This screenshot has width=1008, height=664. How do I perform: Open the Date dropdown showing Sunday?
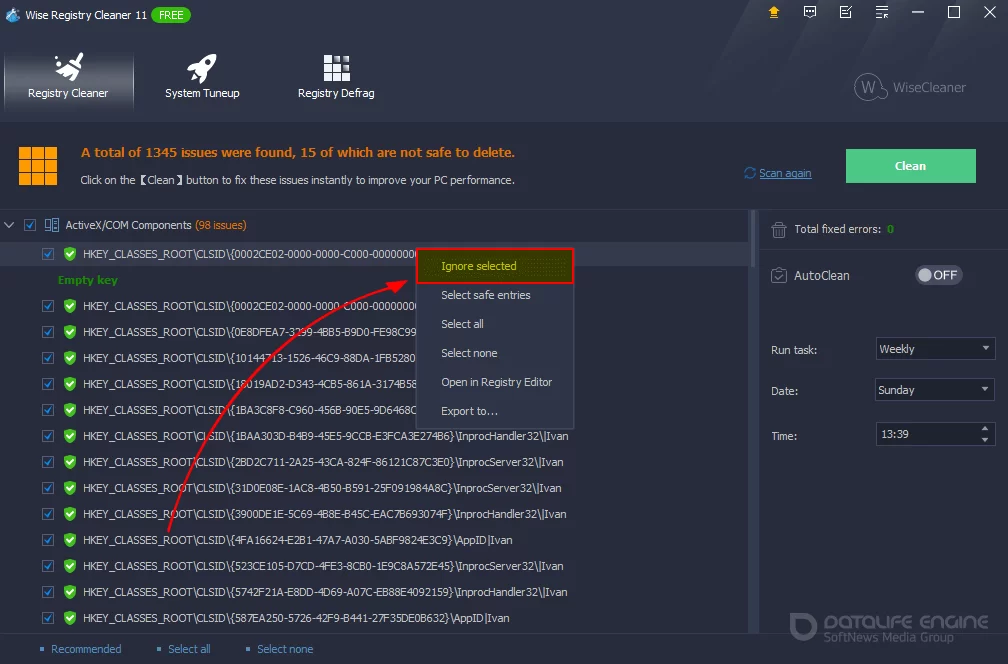tap(934, 390)
